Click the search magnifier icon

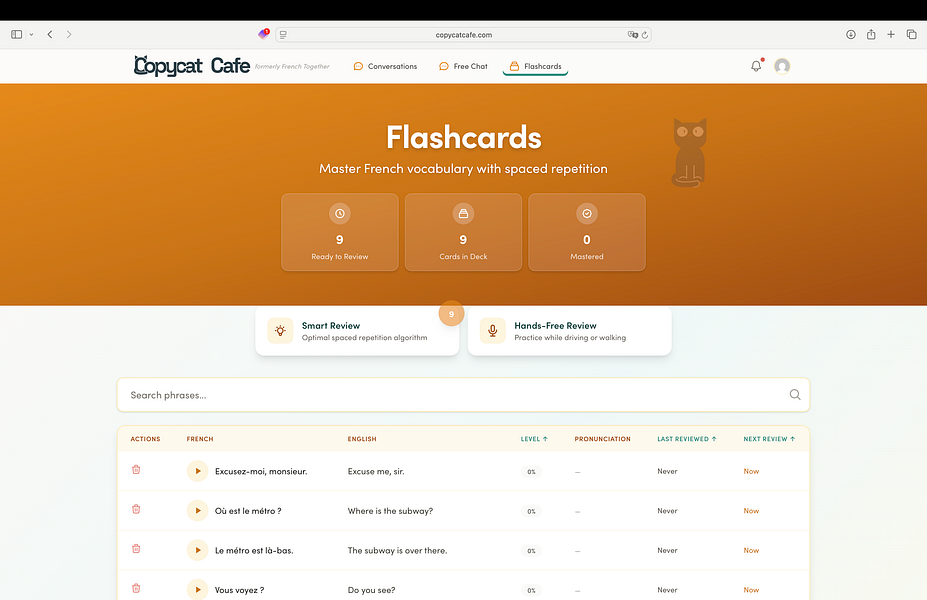tap(795, 395)
